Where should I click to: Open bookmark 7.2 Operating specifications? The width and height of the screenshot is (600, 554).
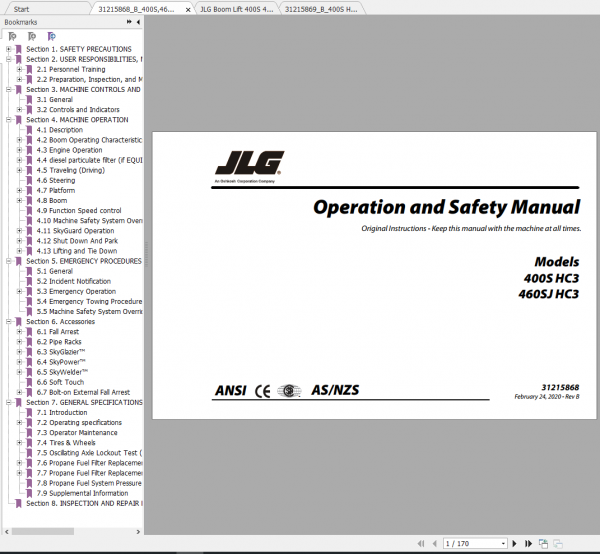(79, 423)
